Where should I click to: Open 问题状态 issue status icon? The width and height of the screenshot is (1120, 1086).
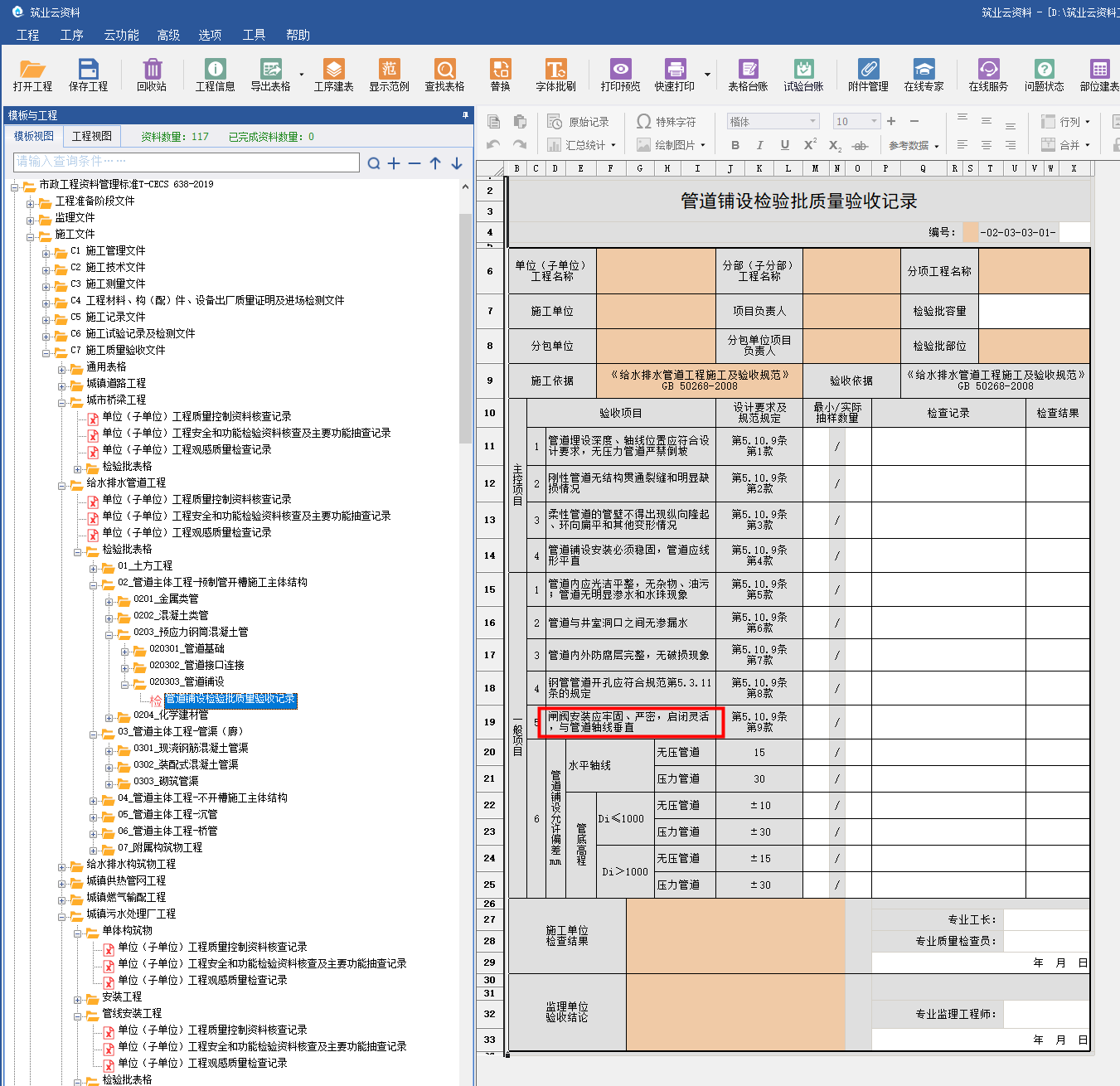[x=1044, y=75]
